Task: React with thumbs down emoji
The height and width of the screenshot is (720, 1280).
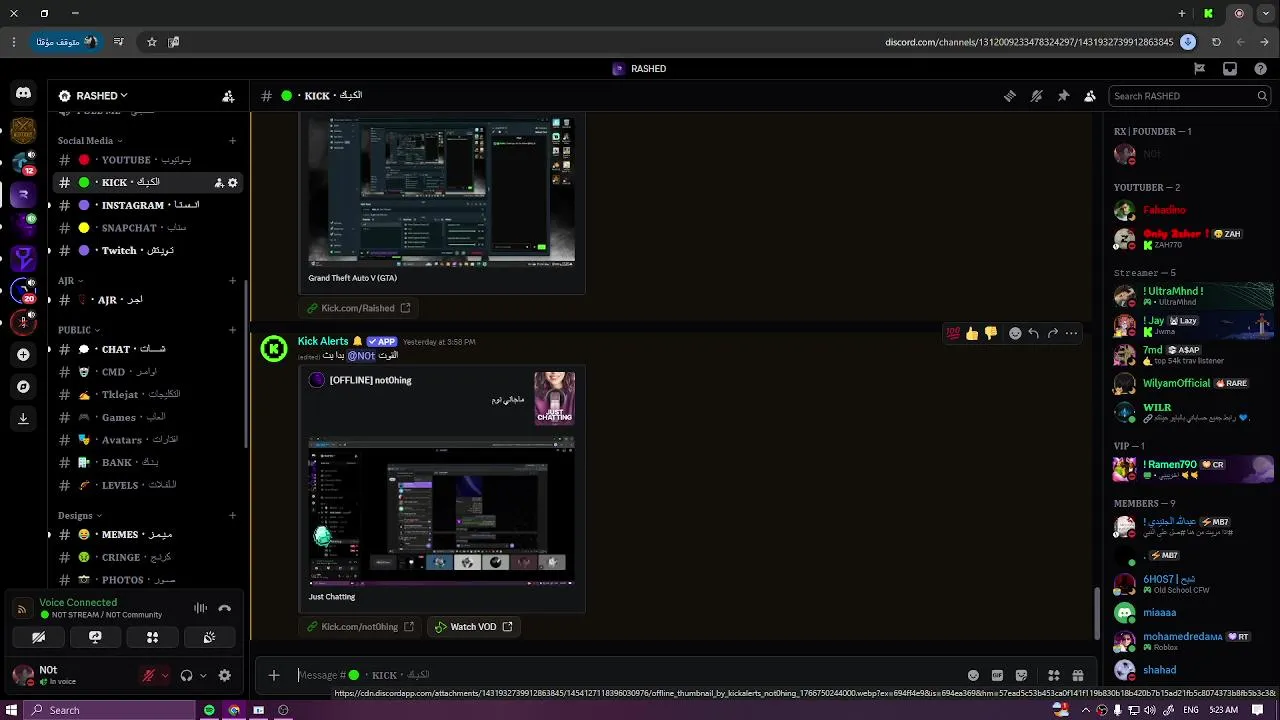Action: coord(991,333)
